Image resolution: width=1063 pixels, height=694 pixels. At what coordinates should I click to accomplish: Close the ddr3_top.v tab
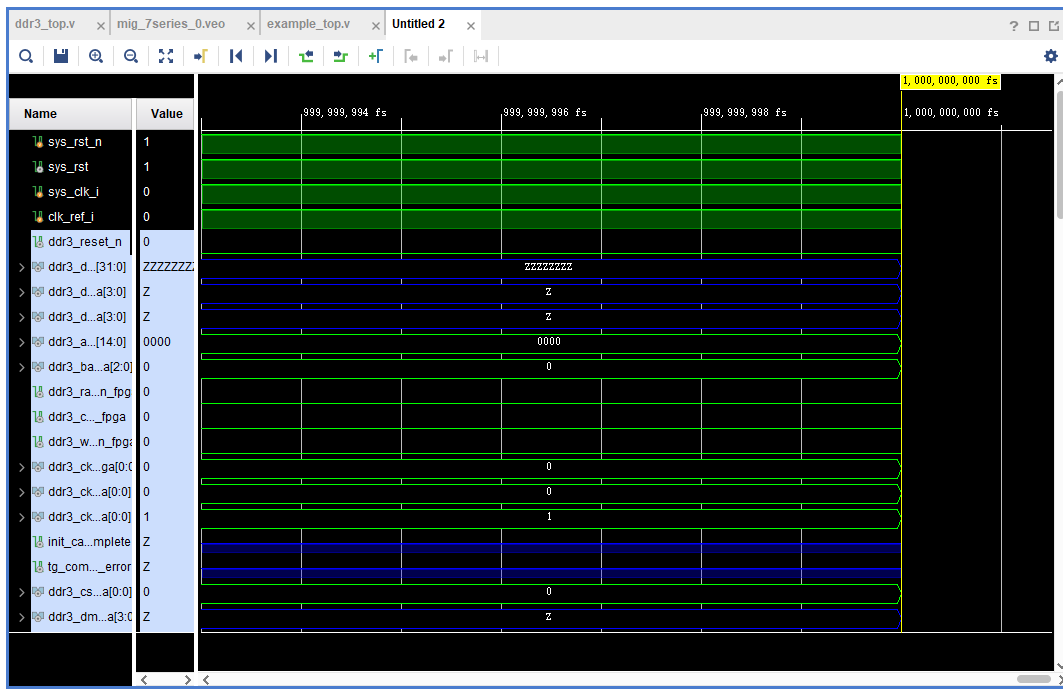tap(101, 26)
